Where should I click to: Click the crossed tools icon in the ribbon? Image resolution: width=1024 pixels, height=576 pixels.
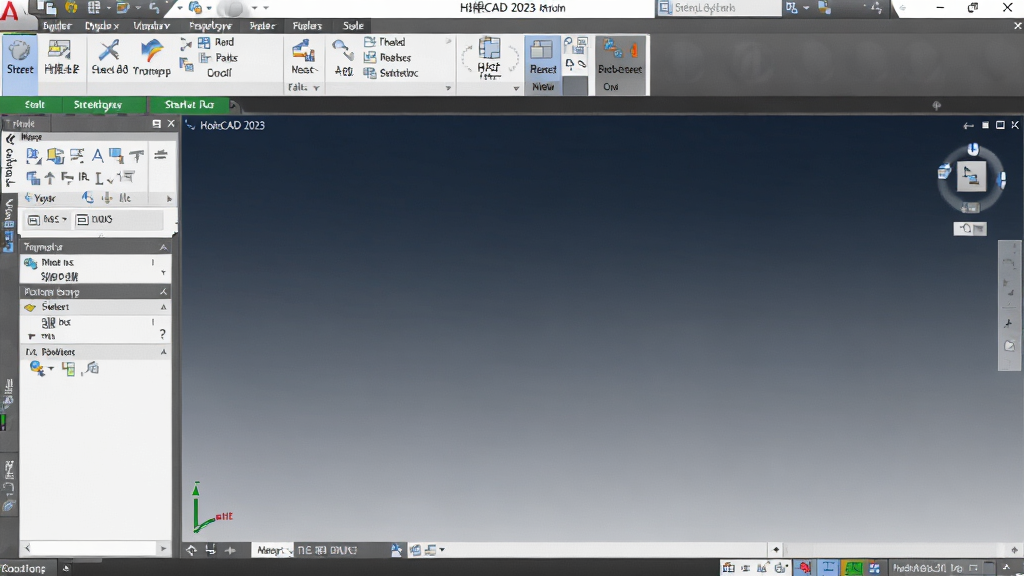109,50
